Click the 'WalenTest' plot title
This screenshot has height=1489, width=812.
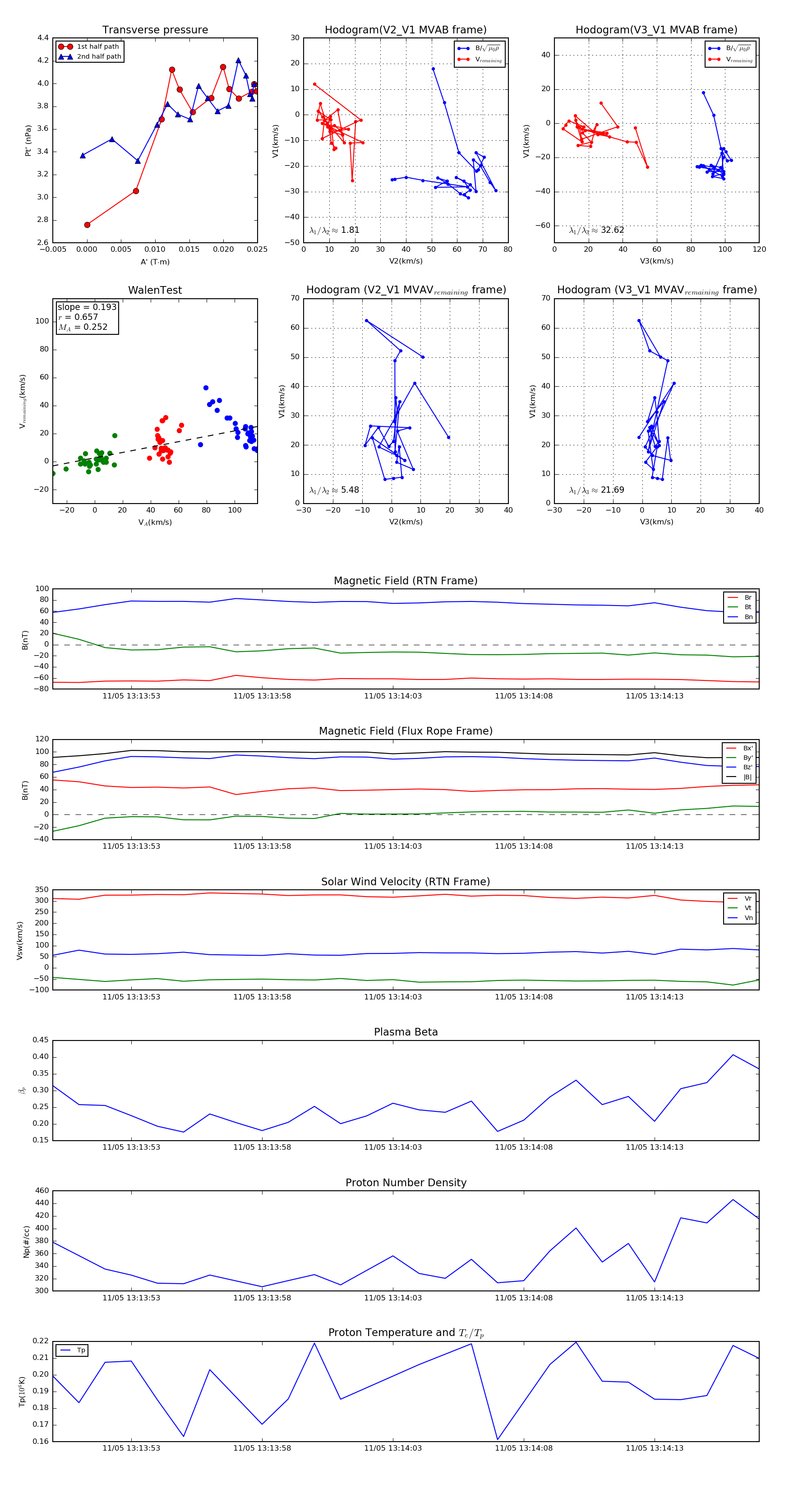(155, 290)
